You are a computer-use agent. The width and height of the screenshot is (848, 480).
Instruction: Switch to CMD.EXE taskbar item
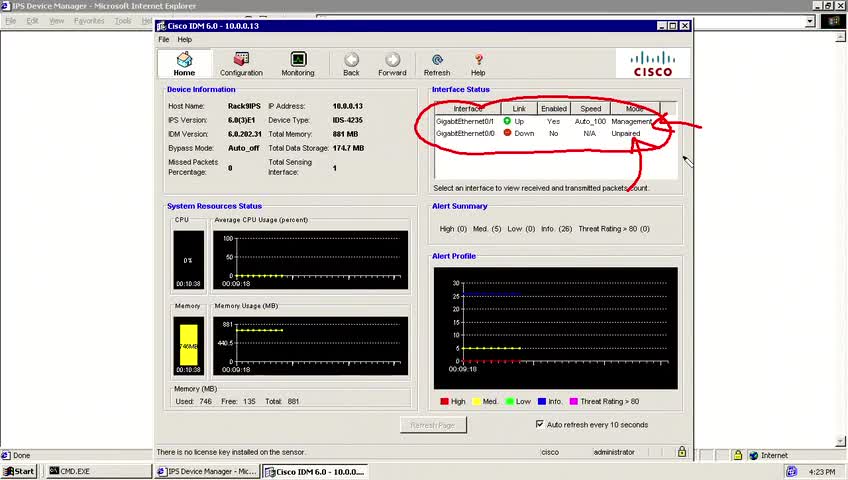(x=97, y=471)
